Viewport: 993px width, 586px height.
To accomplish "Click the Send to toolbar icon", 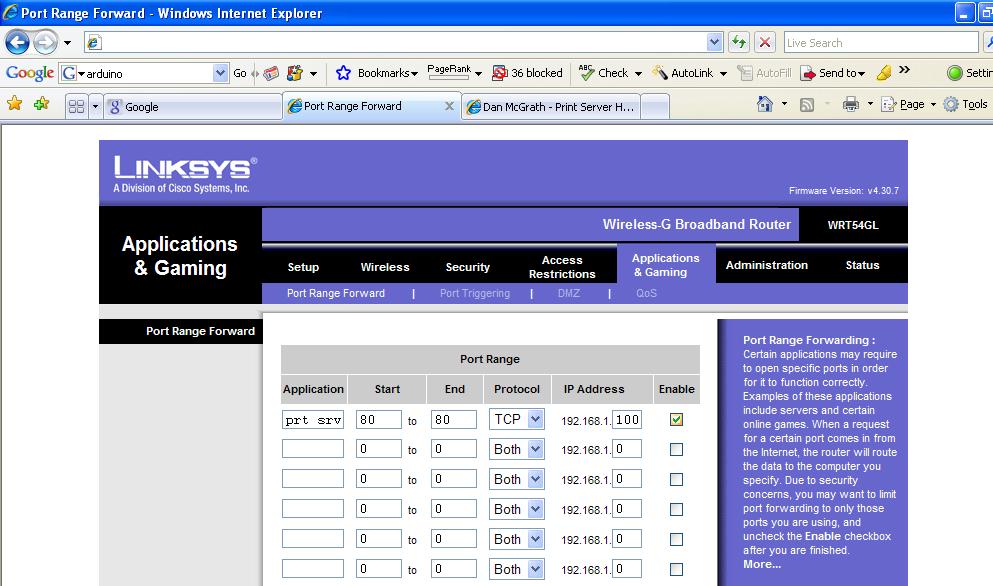I will [x=808, y=73].
